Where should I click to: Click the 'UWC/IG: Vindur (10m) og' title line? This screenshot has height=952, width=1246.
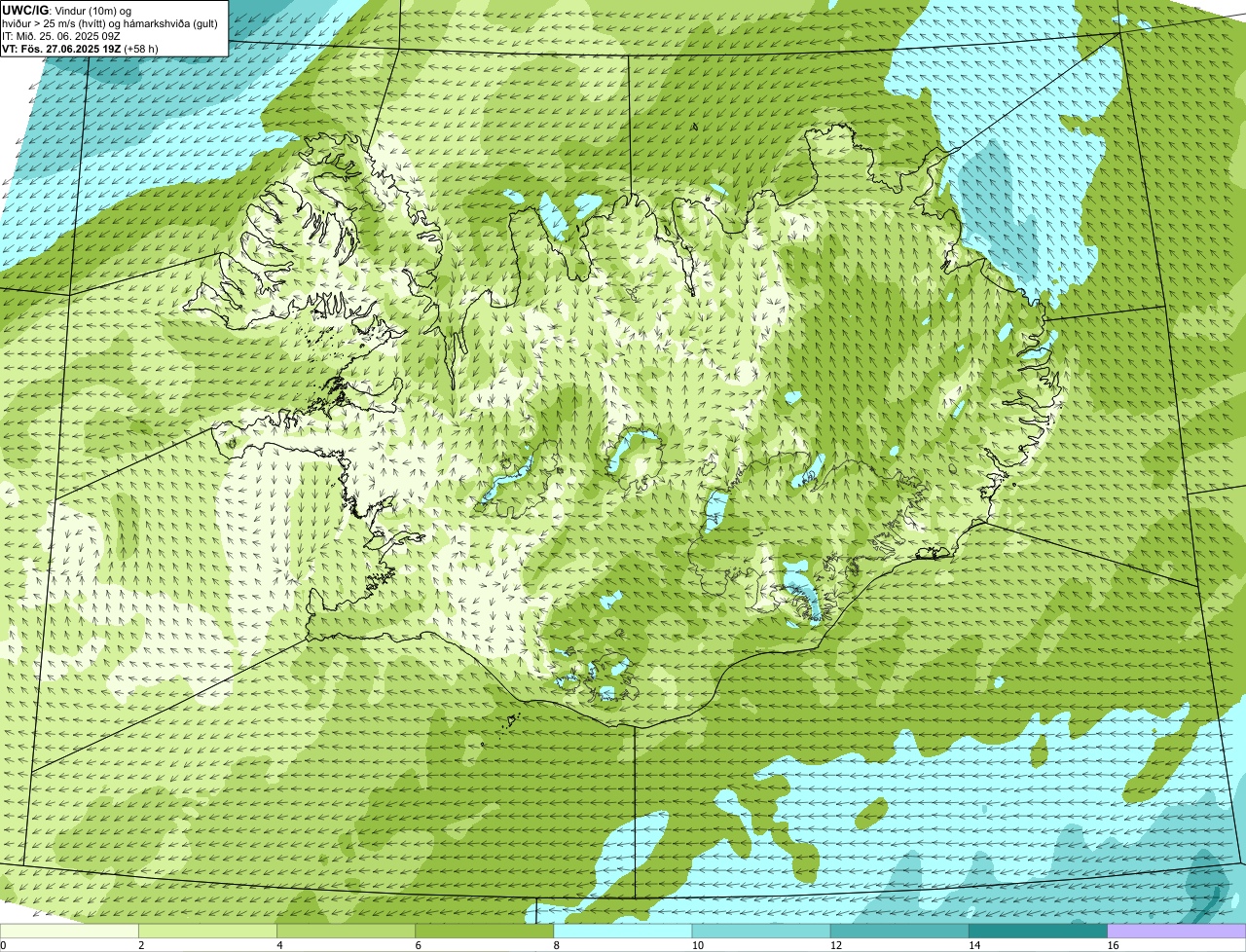coord(66,10)
